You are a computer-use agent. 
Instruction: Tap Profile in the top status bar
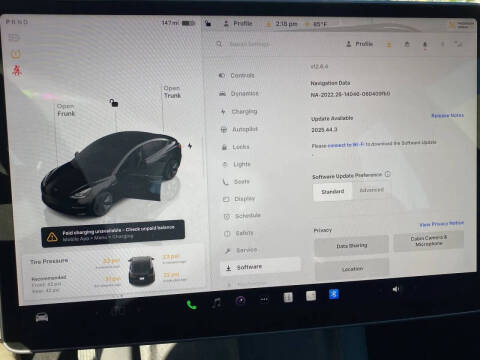coord(238,24)
